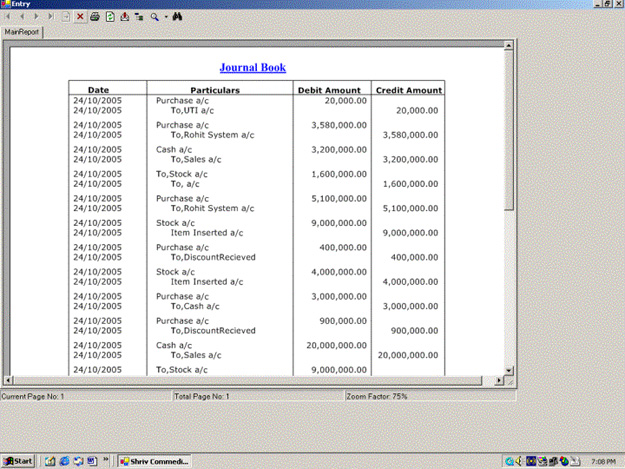
Task: Click the Export report icon
Action: (x=124, y=17)
